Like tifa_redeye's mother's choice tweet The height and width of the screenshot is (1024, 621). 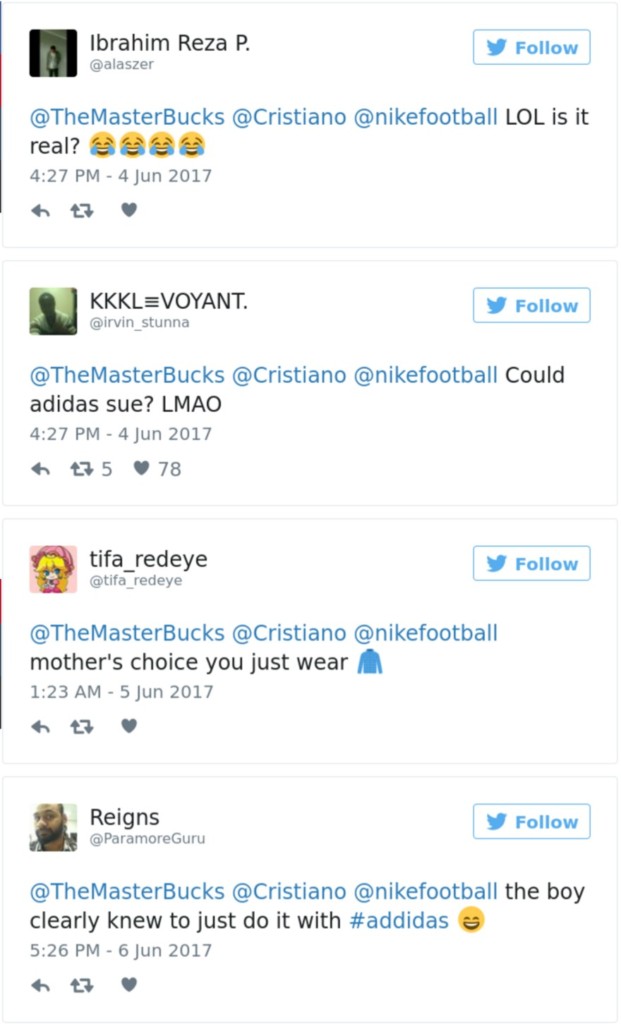(129, 726)
